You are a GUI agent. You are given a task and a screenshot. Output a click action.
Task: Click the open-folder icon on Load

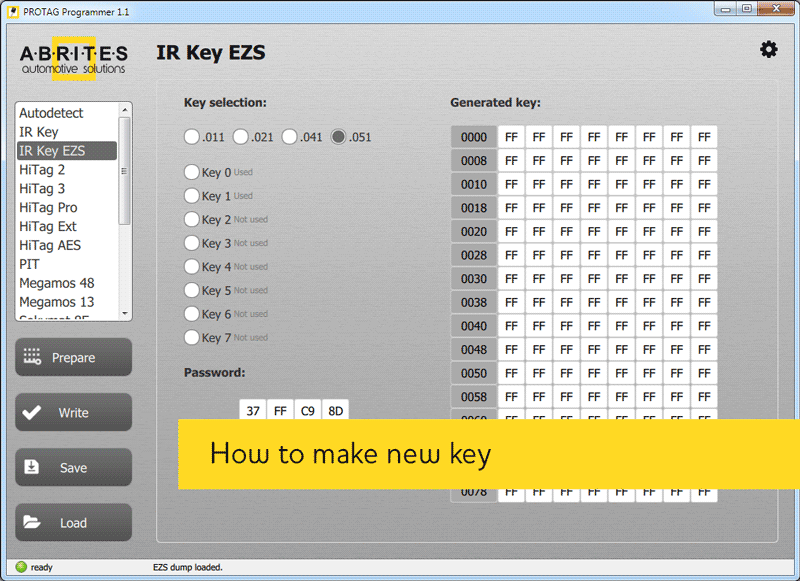tap(32, 522)
